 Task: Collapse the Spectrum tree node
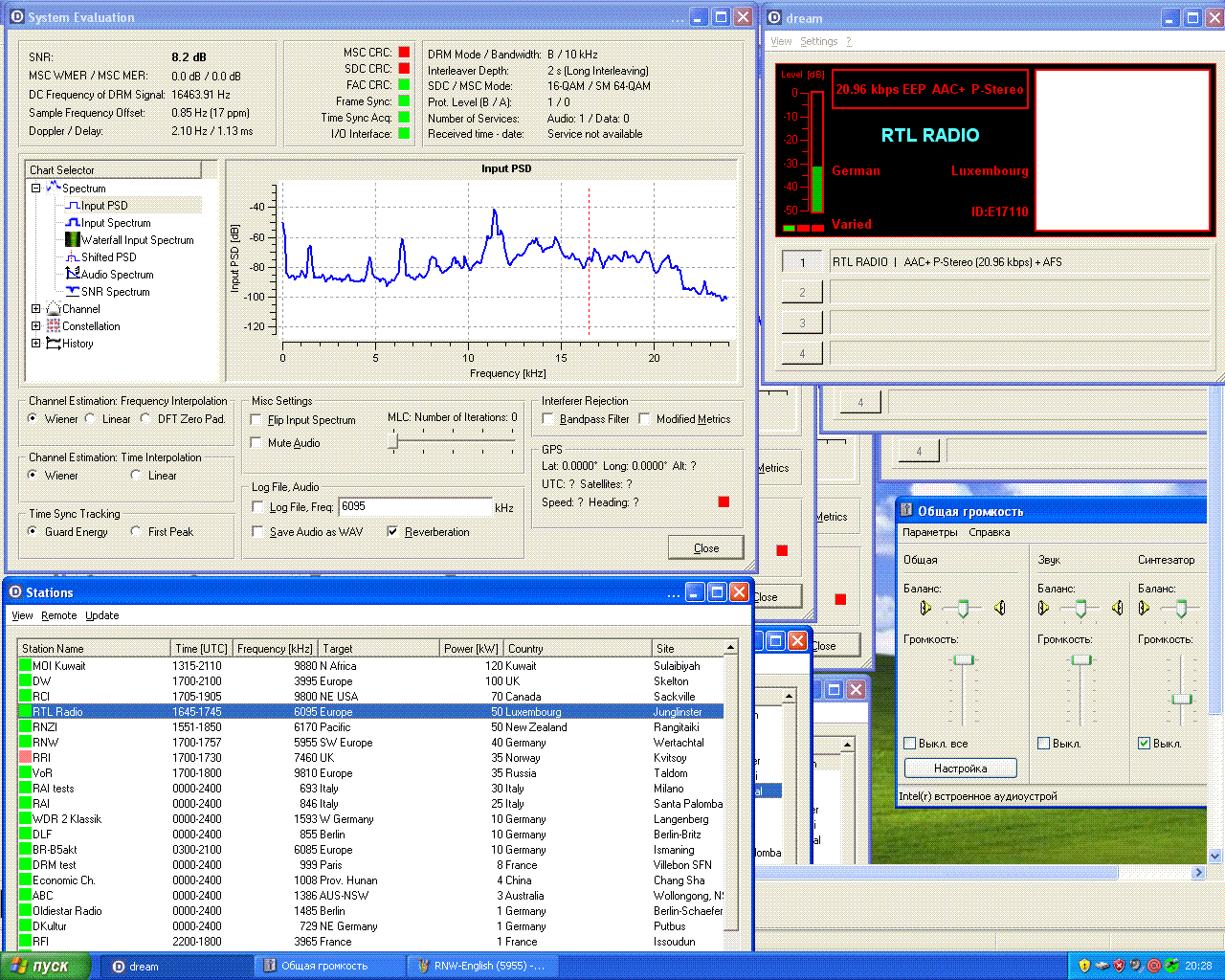(x=36, y=189)
